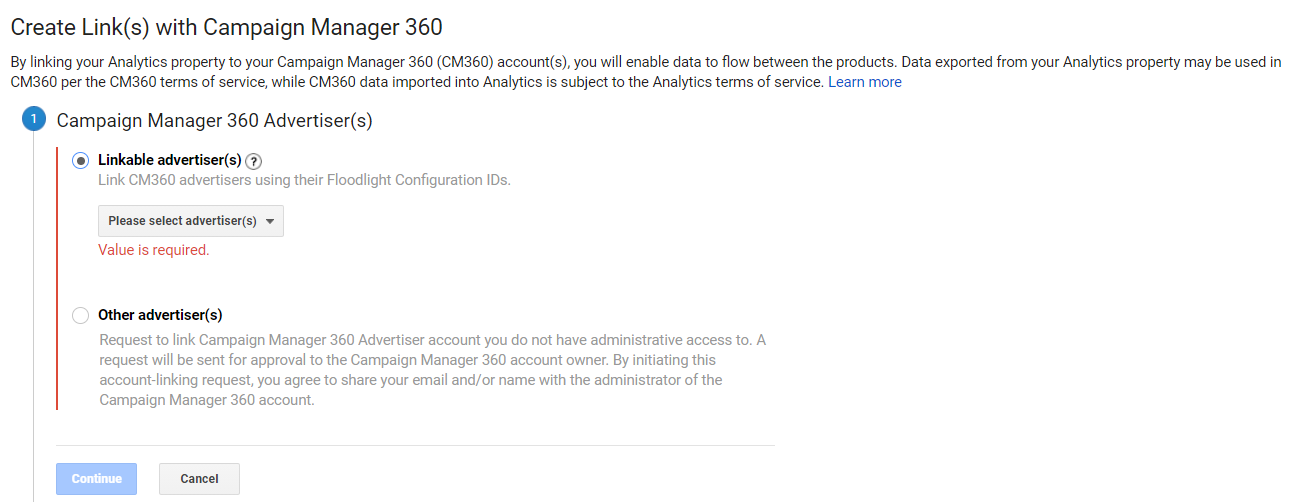
Task: Select the Linkable advertiser(s) radio button
Action: (x=80, y=160)
